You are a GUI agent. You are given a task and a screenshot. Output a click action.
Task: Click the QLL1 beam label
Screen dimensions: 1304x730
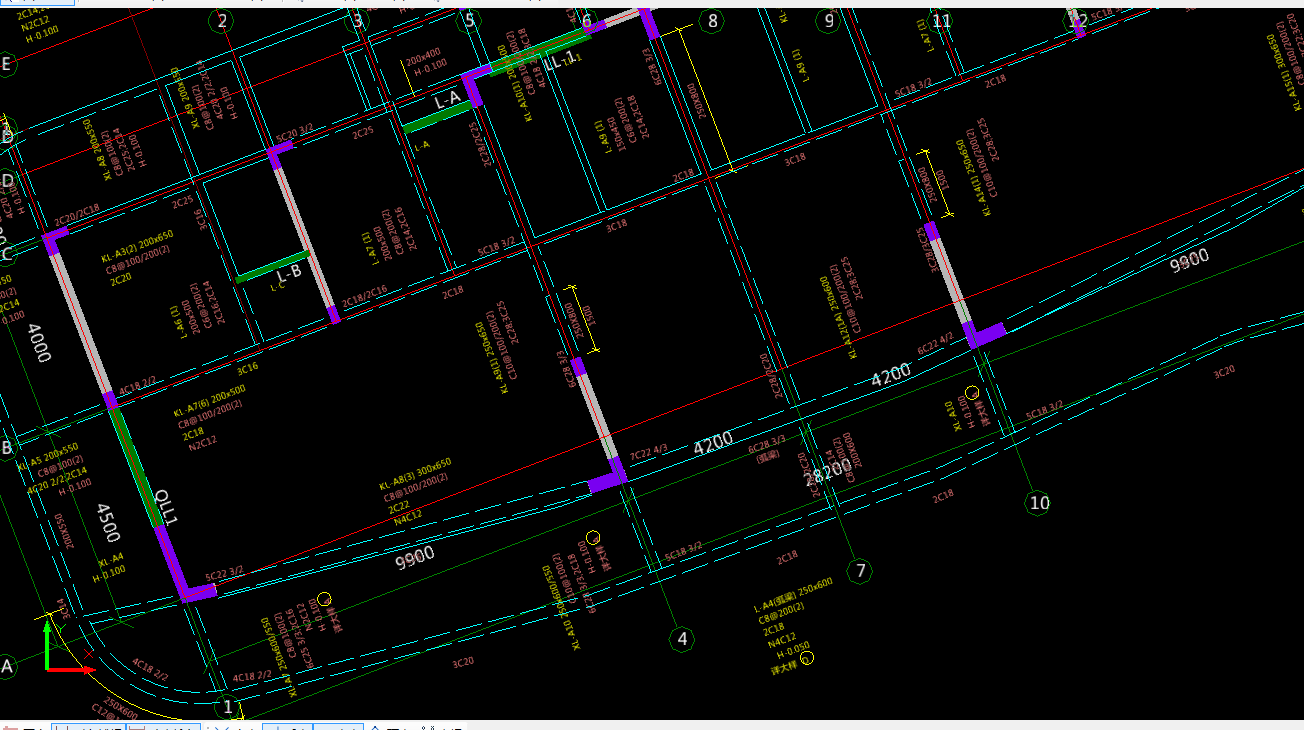click(164, 508)
